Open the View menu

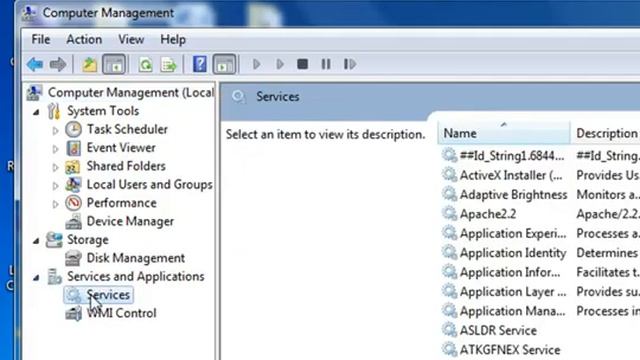click(x=131, y=40)
